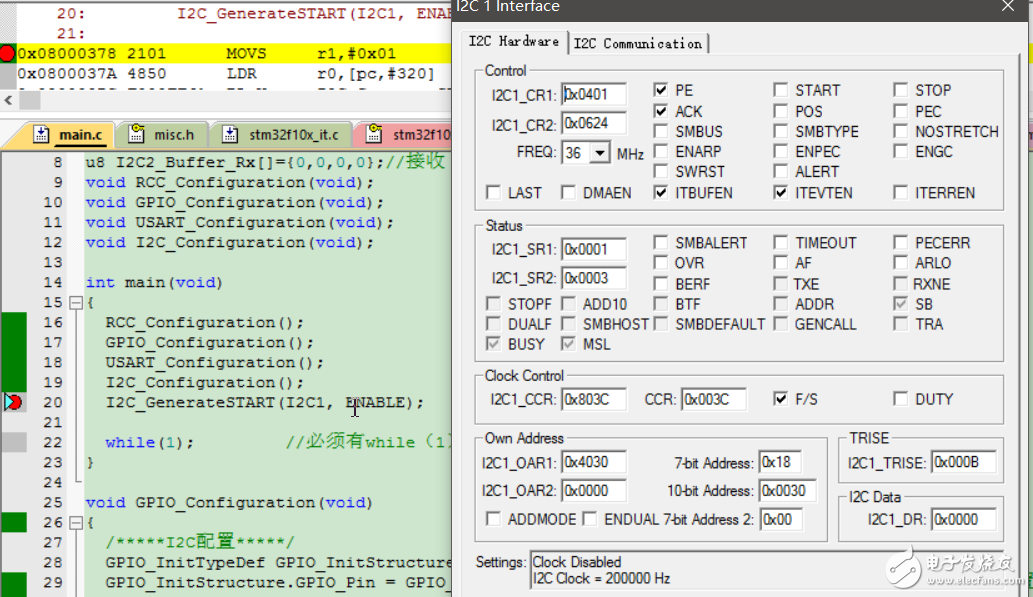
Task: Enable the ENARP checkbox
Action: (661, 152)
